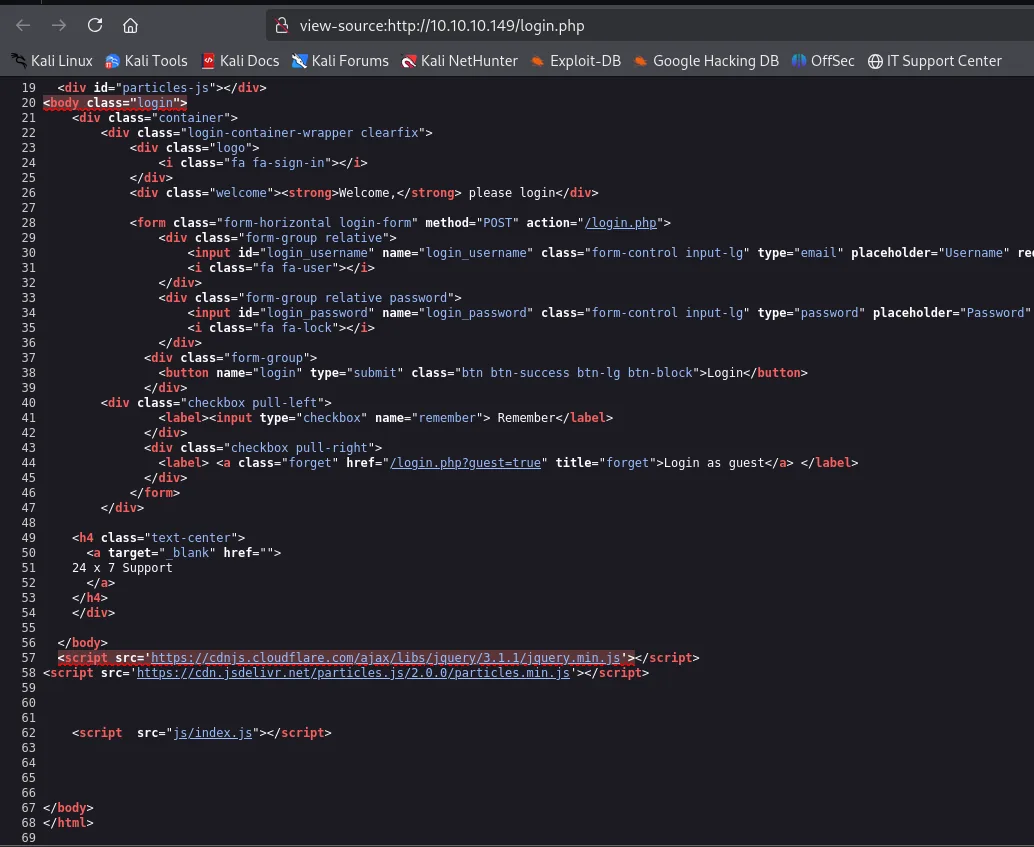The width and height of the screenshot is (1034, 847).
Task: Go to the home page icon
Action: (131, 26)
